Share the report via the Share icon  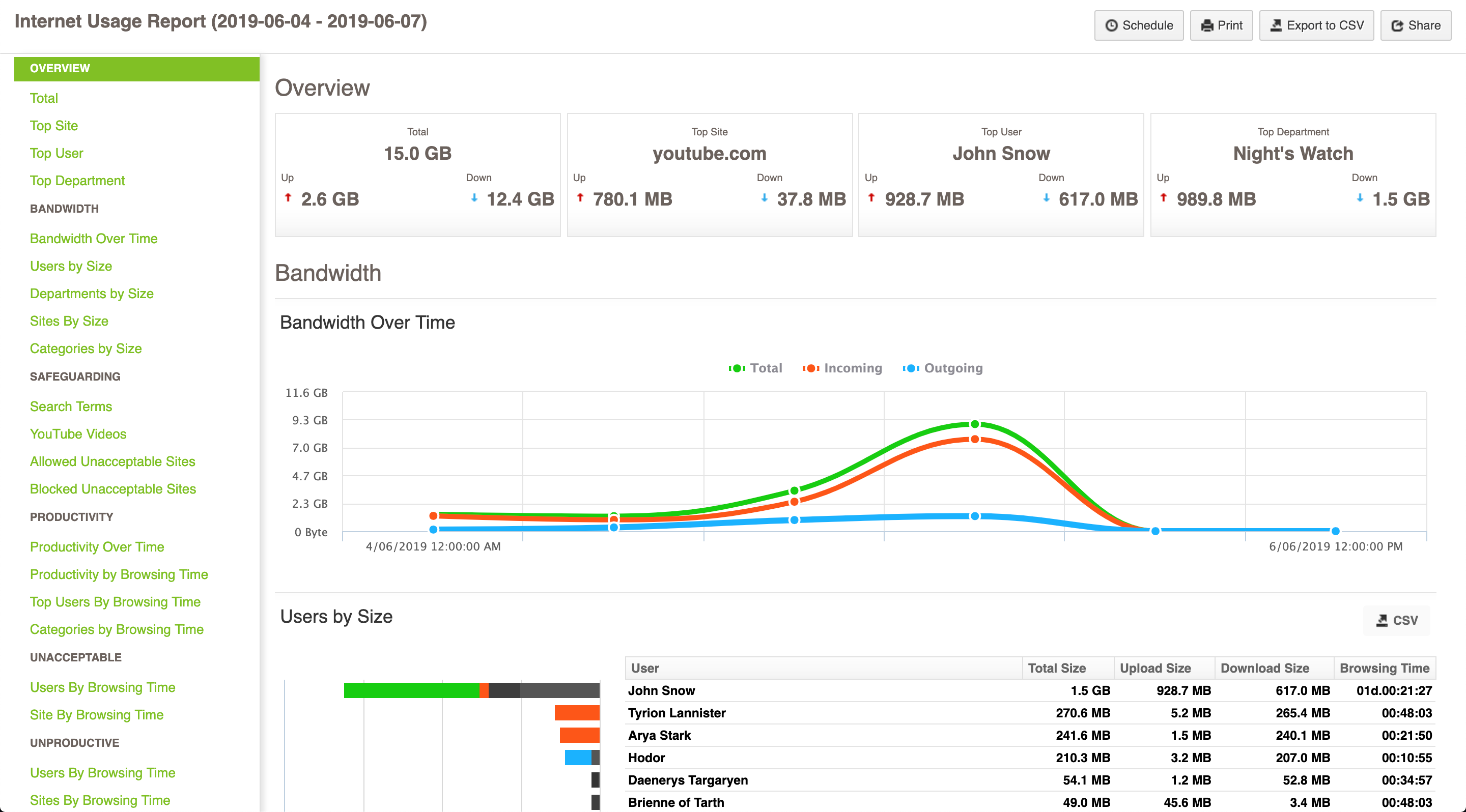1399,25
